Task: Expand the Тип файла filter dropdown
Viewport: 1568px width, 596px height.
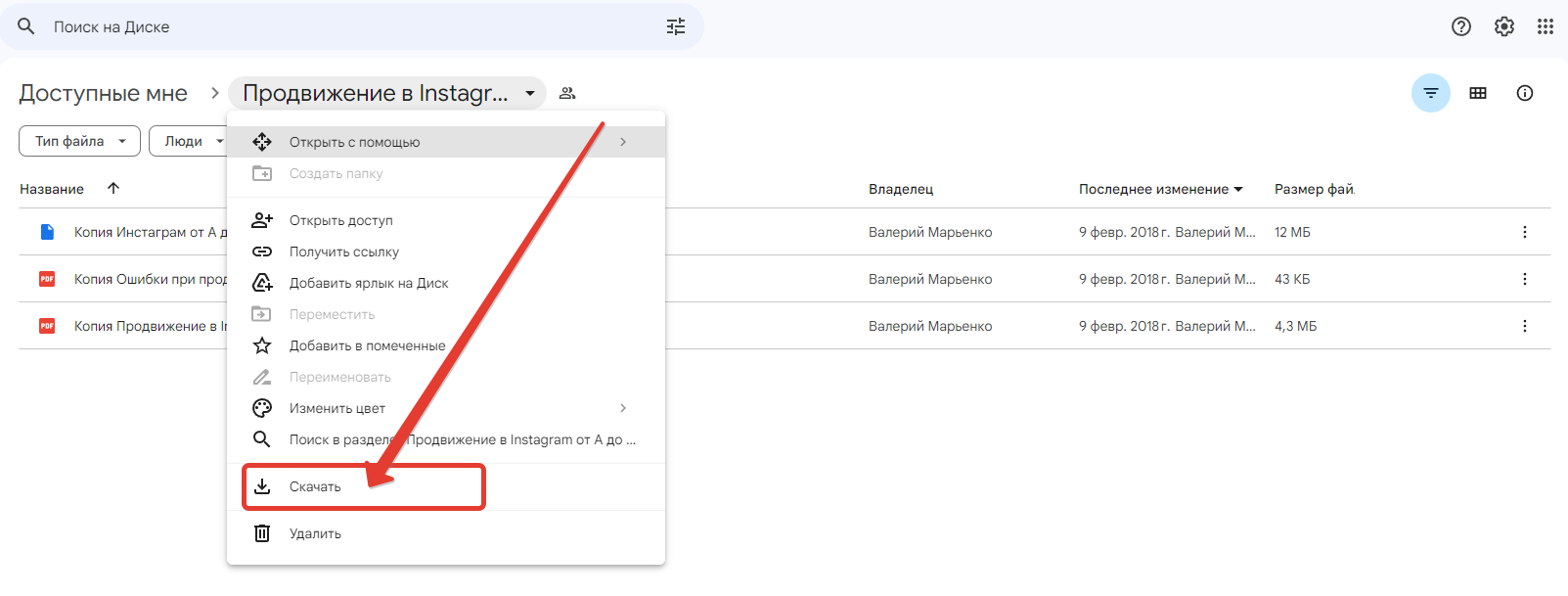Action: (79, 141)
